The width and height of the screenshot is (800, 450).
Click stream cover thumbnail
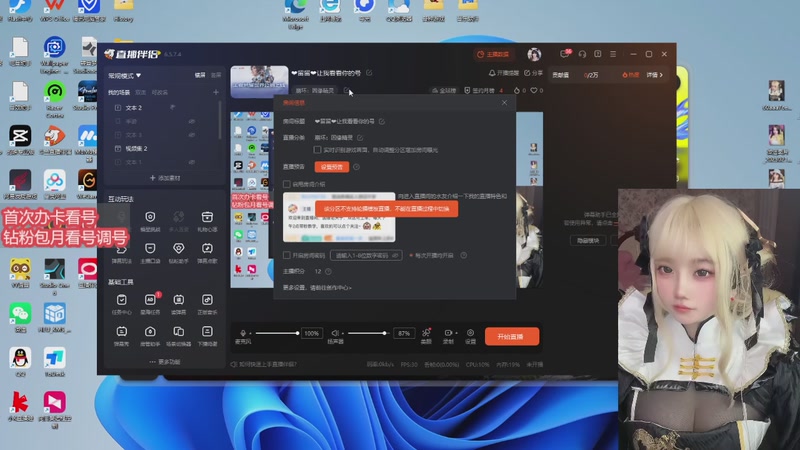click(259, 81)
